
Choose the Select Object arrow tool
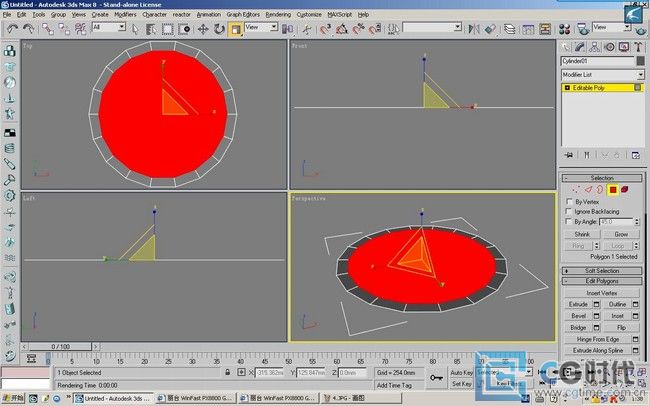pos(135,29)
